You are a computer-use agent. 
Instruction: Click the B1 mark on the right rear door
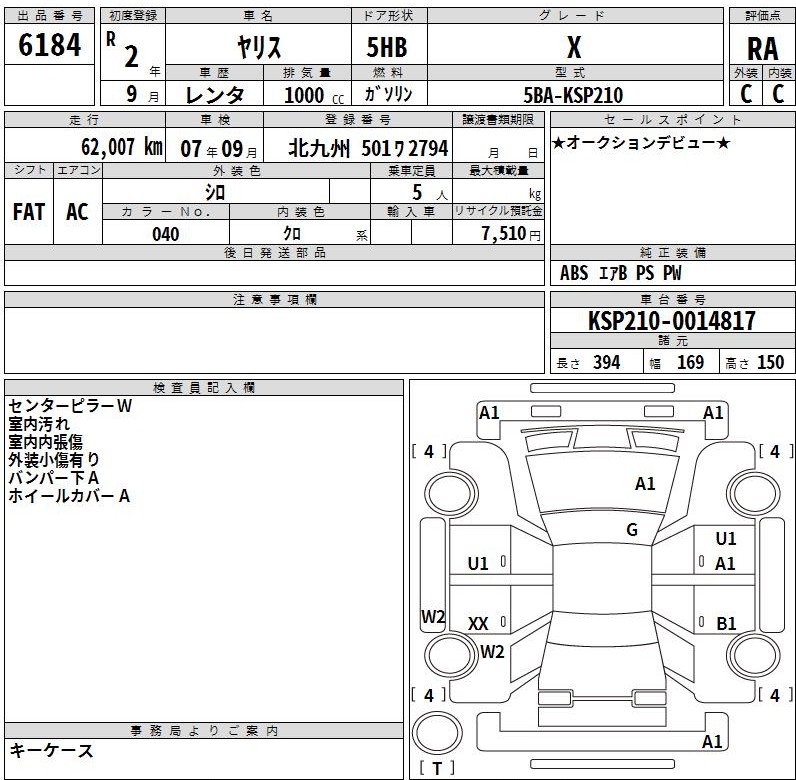coord(726,624)
